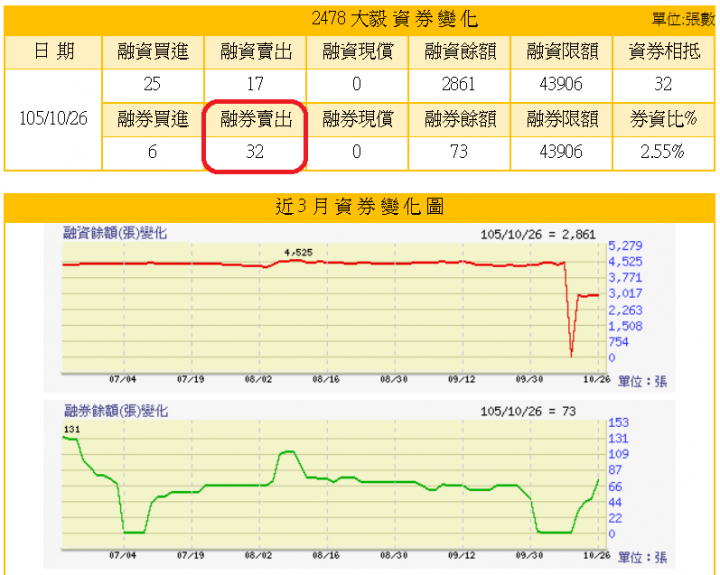Select the '券資比%' header cell
The image size is (720, 575).
pyautogui.click(x=664, y=119)
